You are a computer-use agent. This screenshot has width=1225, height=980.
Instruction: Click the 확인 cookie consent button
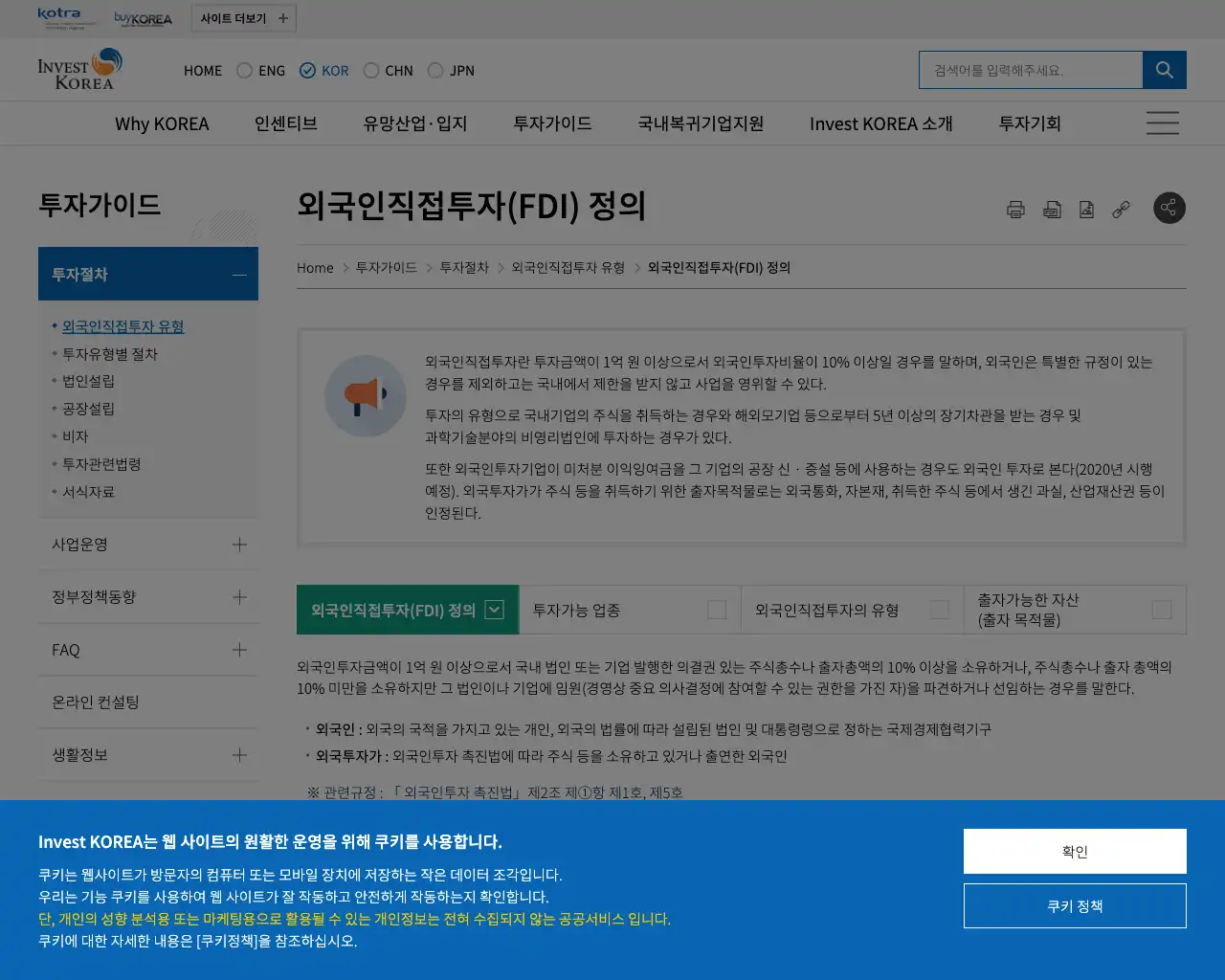1075,851
